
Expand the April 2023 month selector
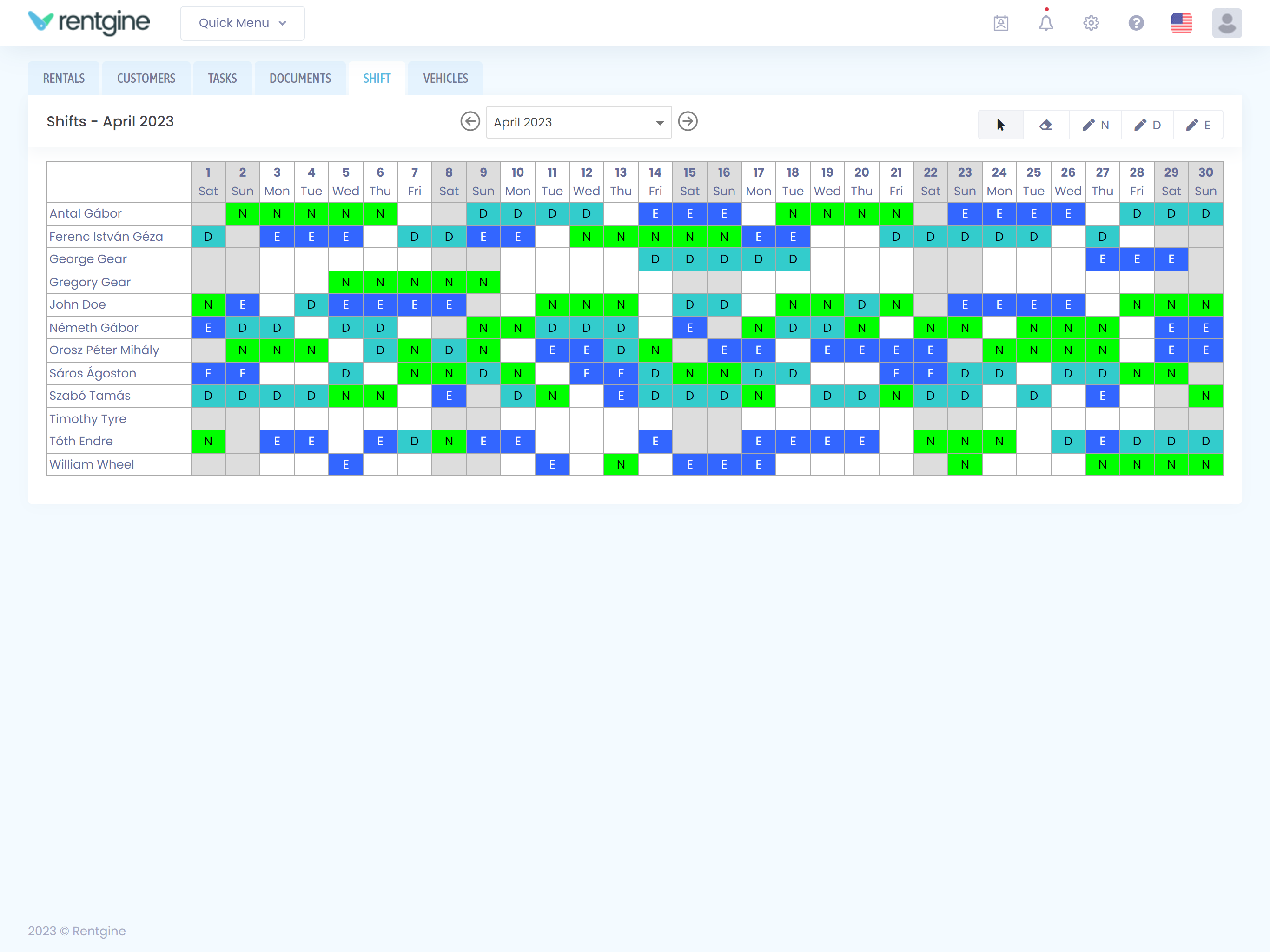tap(579, 122)
